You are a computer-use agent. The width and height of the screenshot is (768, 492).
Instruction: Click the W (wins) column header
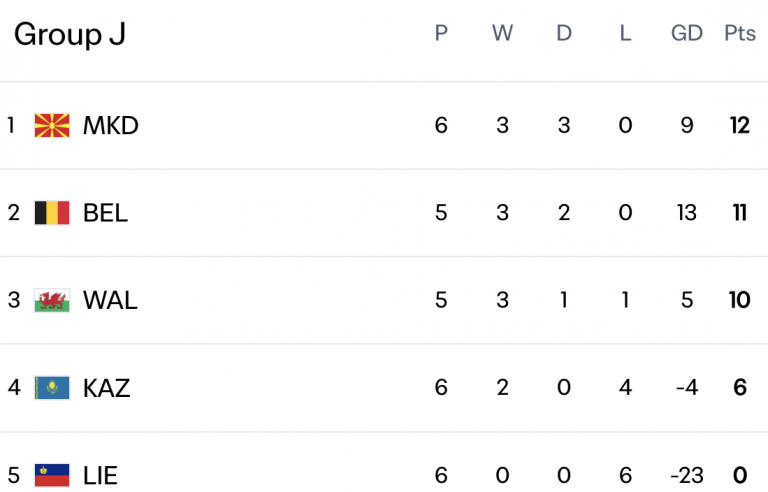point(502,33)
